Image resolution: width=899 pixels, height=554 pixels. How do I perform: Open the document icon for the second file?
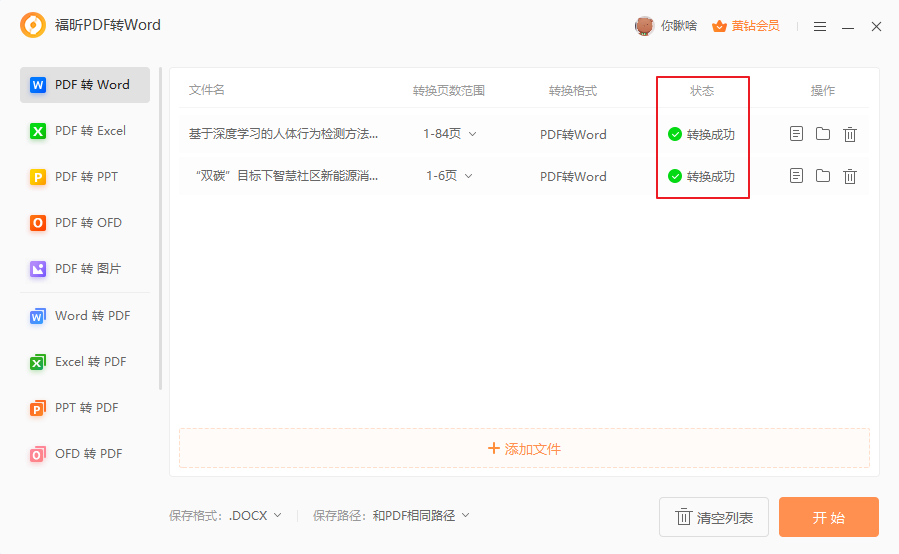[x=796, y=176]
